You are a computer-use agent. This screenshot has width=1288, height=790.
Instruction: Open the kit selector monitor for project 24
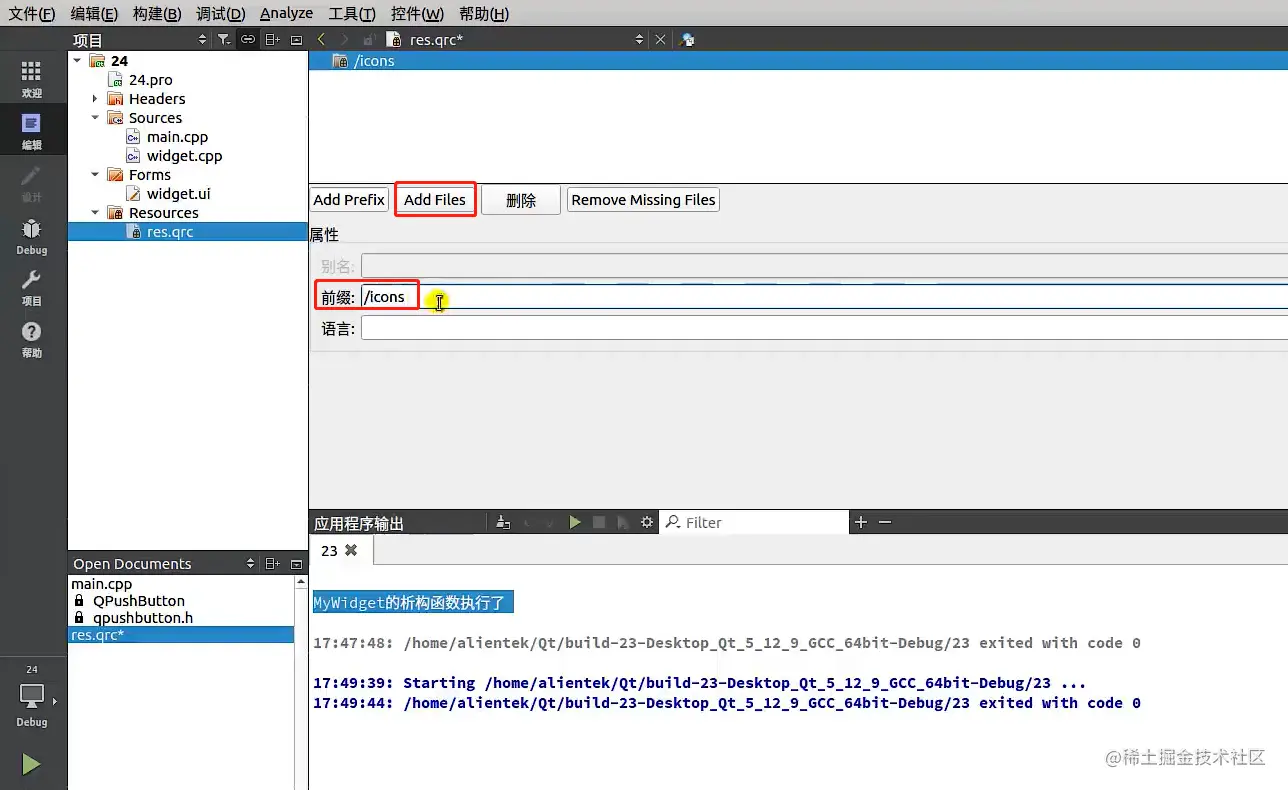(x=31, y=696)
